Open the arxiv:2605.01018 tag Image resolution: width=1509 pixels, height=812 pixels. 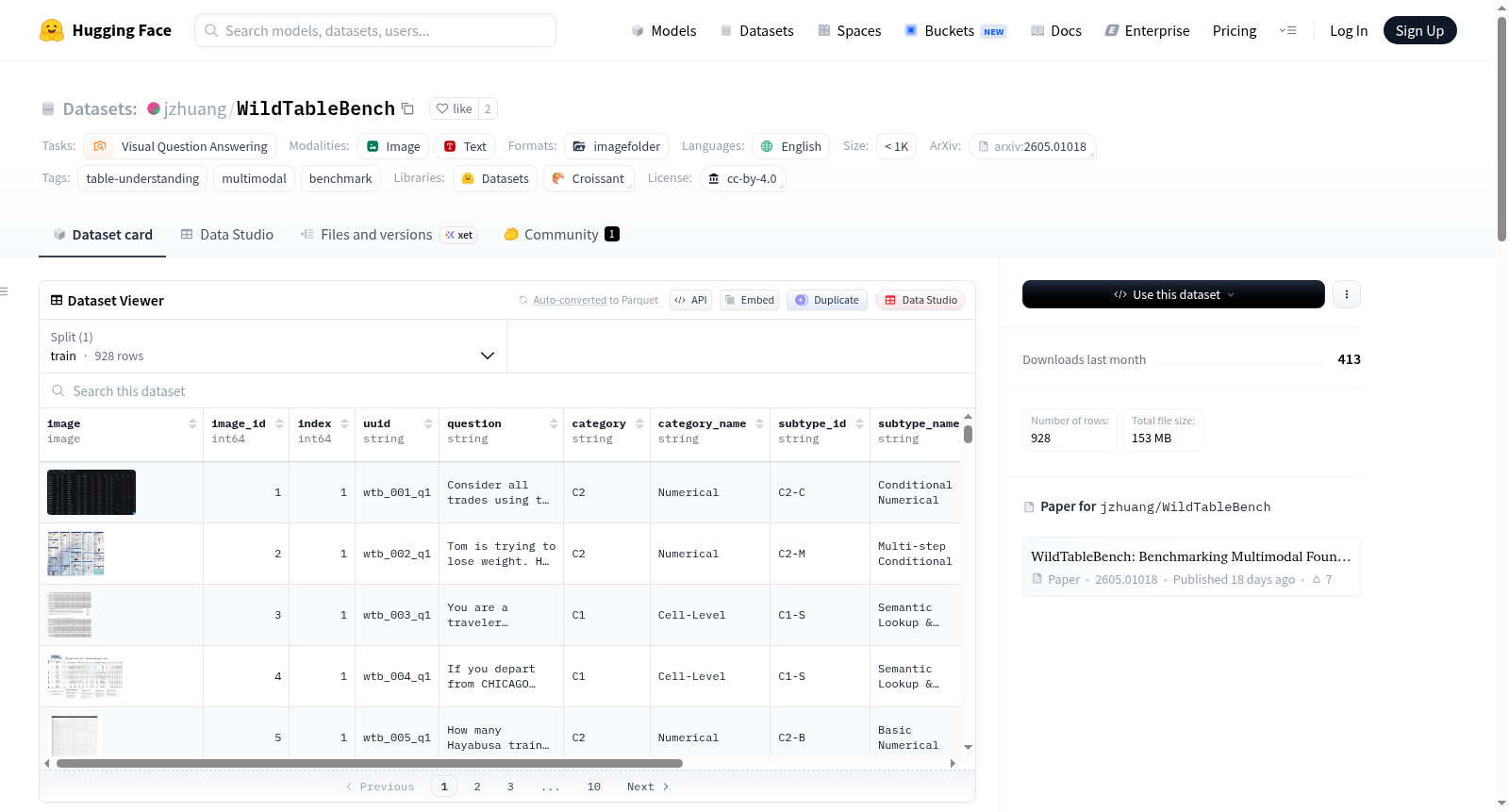coord(1032,146)
